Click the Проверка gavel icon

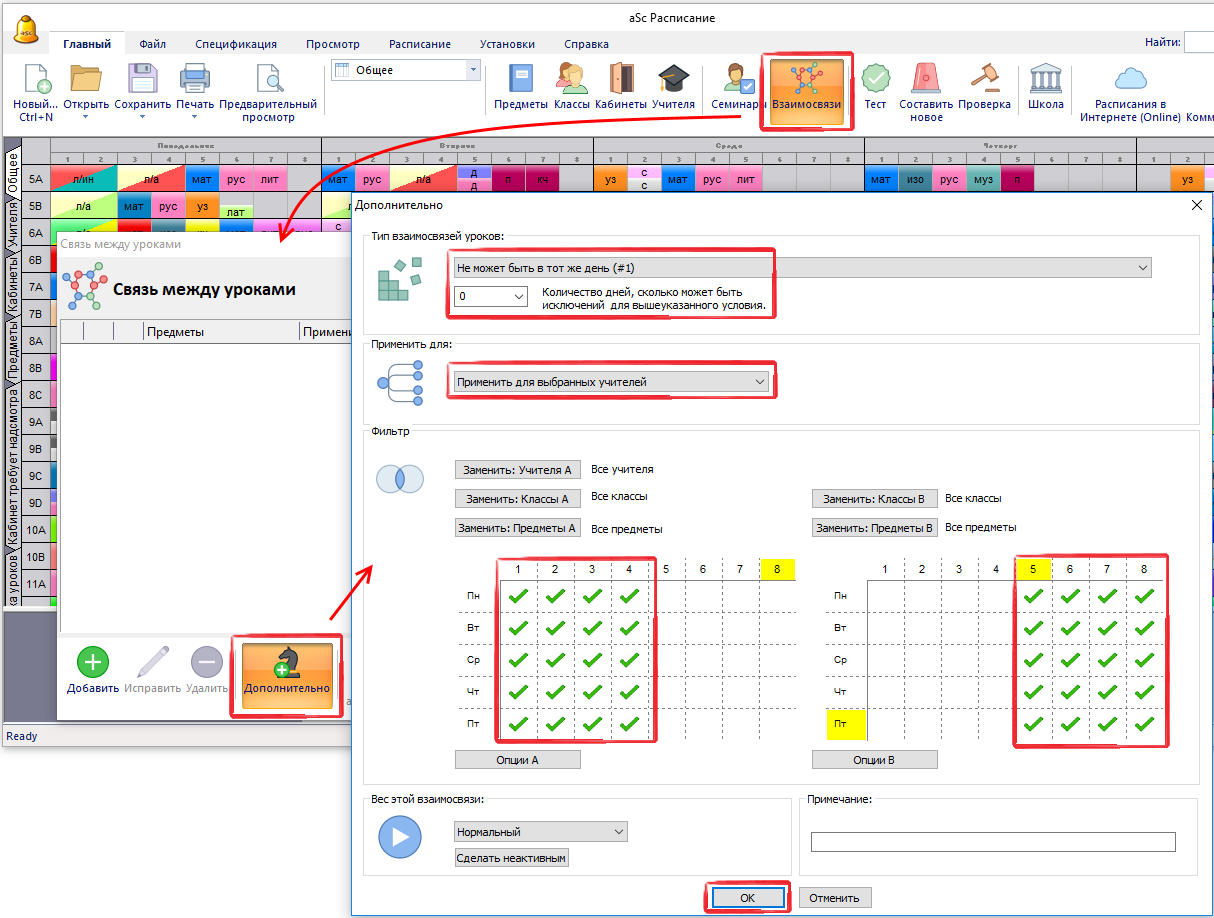tap(984, 80)
